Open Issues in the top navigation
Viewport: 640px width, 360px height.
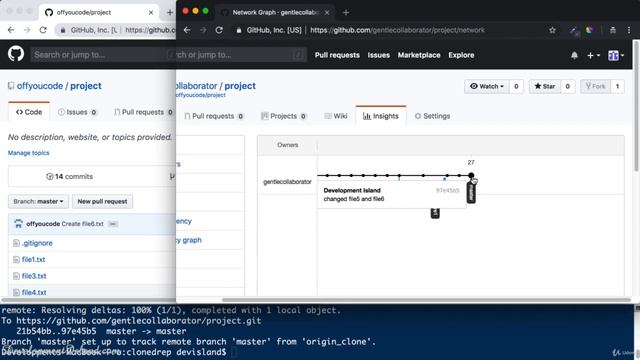[x=378, y=55]
